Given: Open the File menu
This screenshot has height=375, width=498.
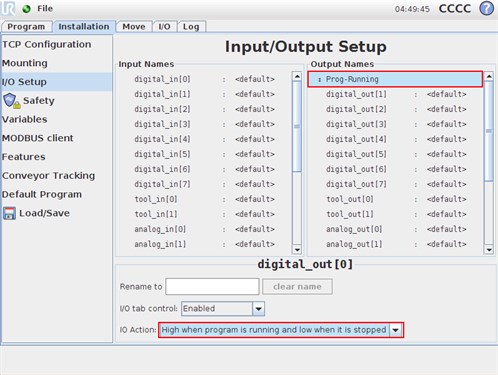Looking at the screenshot, I should pos(45,8).
